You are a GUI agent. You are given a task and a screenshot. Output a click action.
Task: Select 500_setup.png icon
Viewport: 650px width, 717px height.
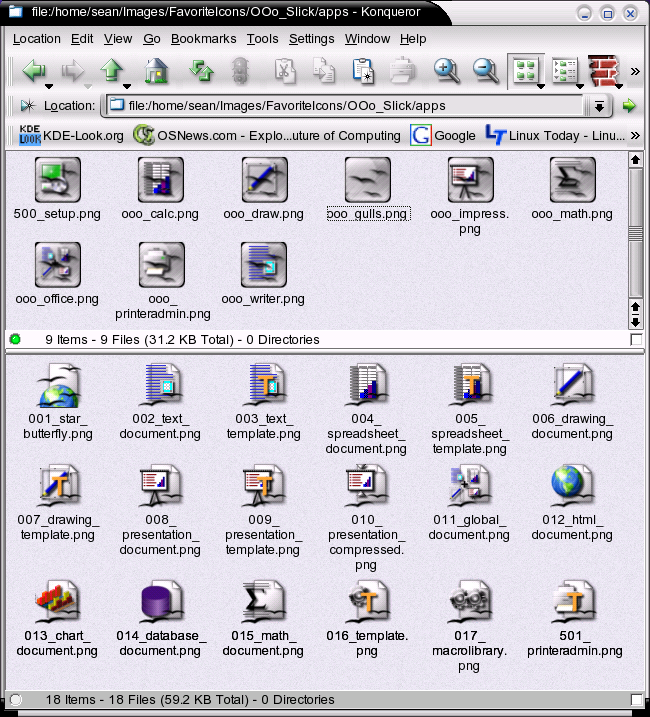(x=57, y=189)
